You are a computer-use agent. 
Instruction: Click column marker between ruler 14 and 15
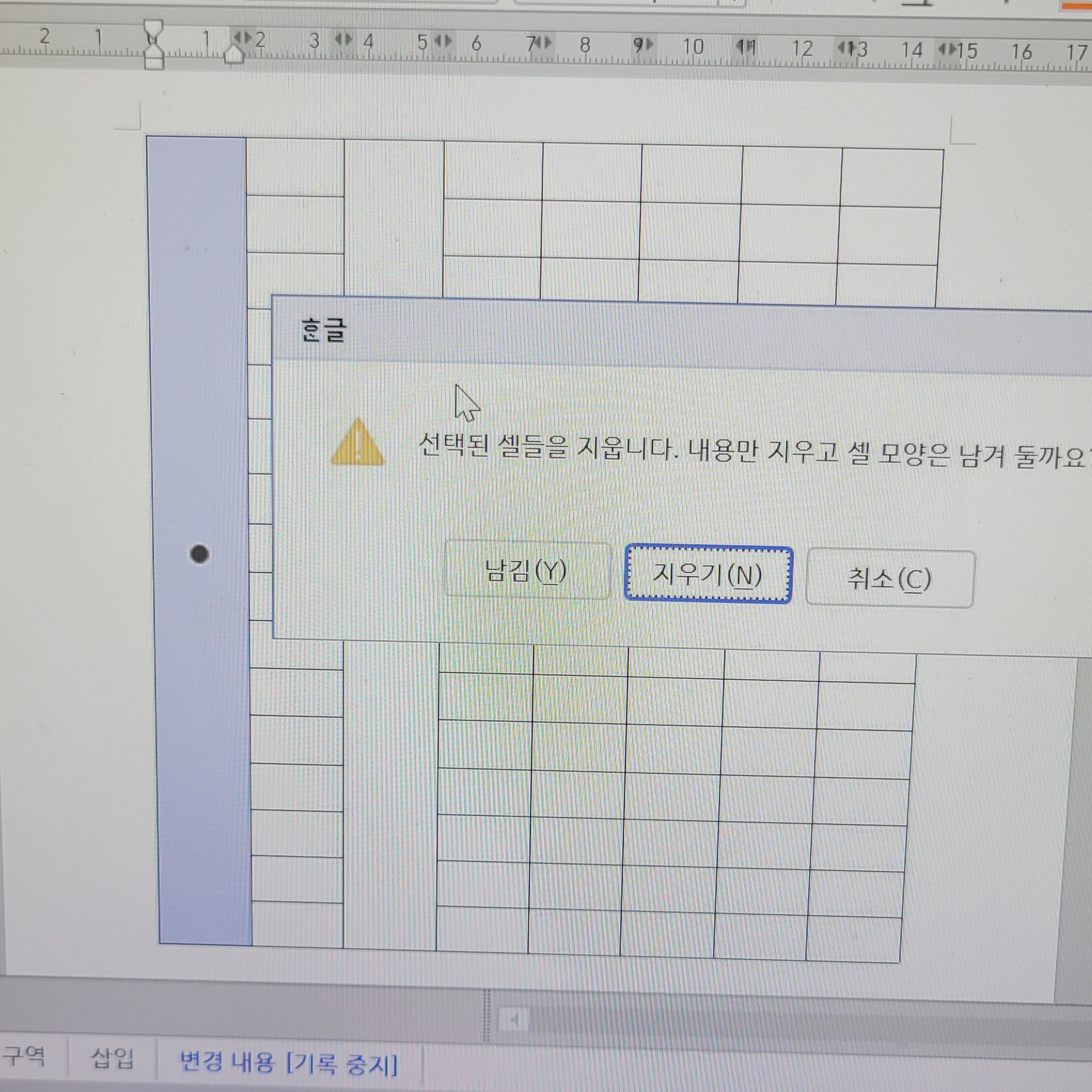(x=947, y=50)
